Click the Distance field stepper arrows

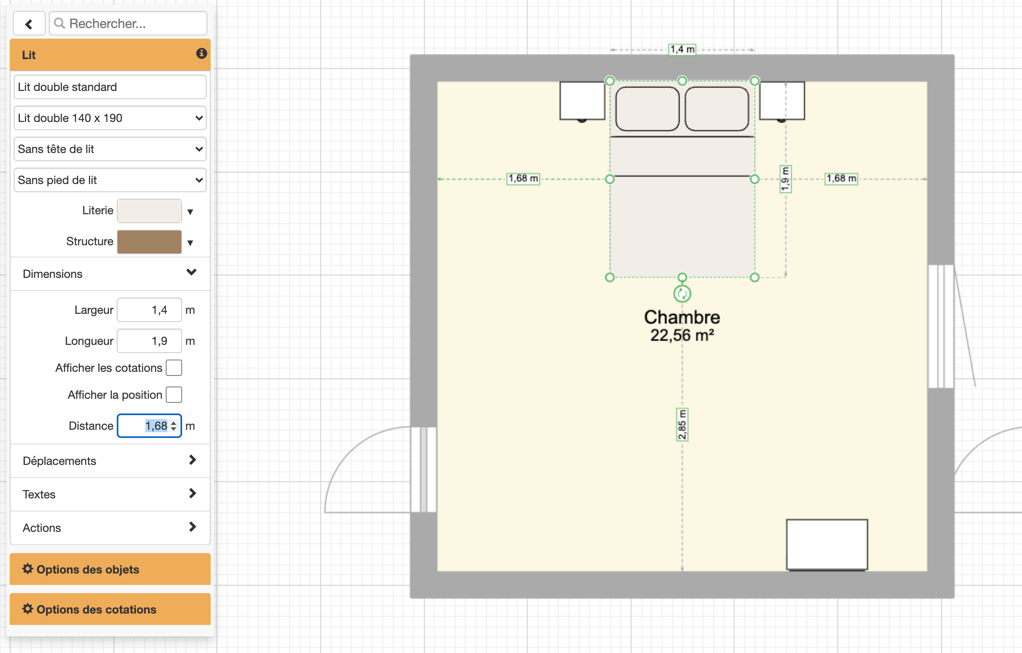click(173, 426)
